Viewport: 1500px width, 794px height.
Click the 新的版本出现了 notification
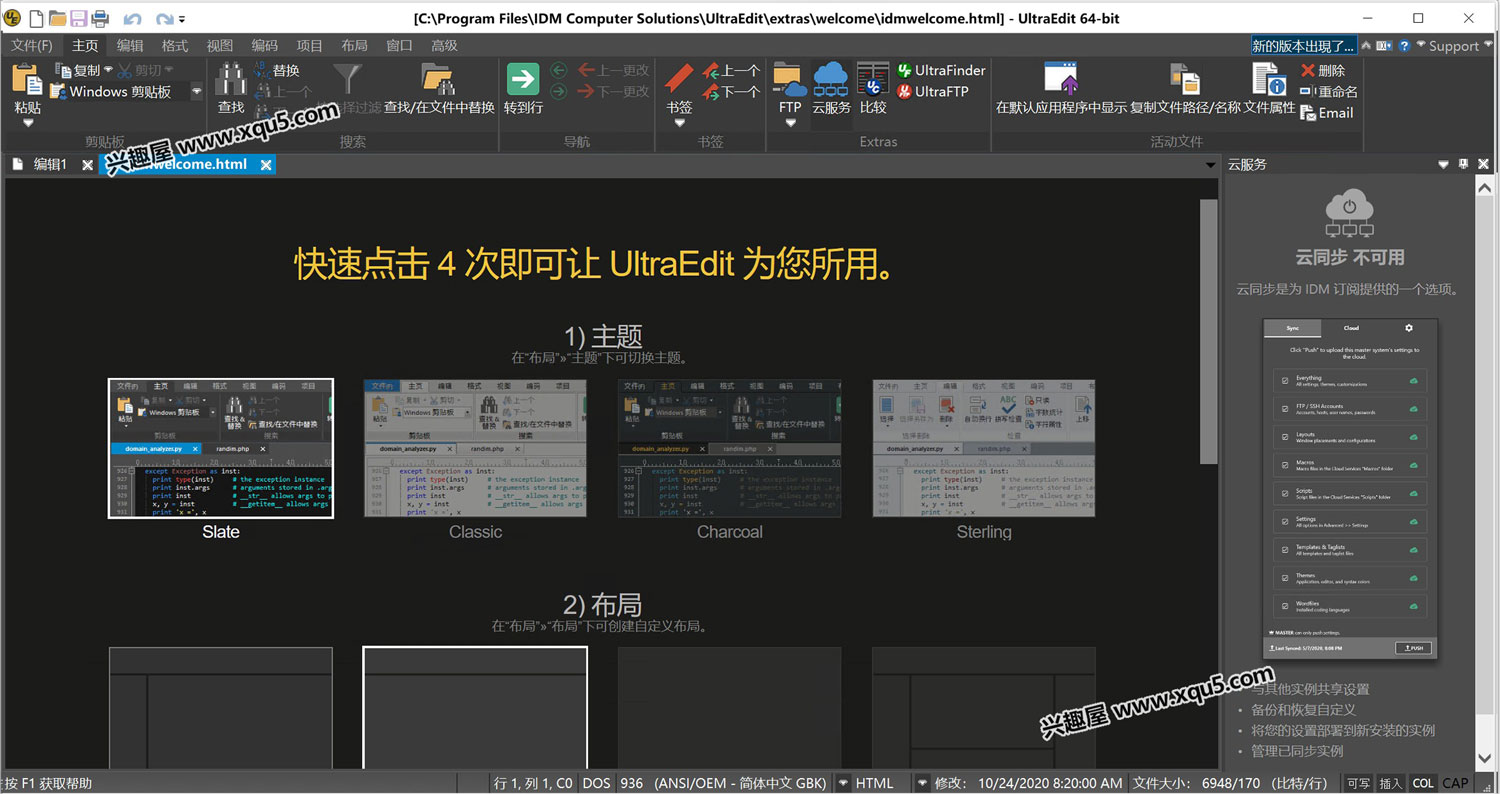click(1304, 46)
